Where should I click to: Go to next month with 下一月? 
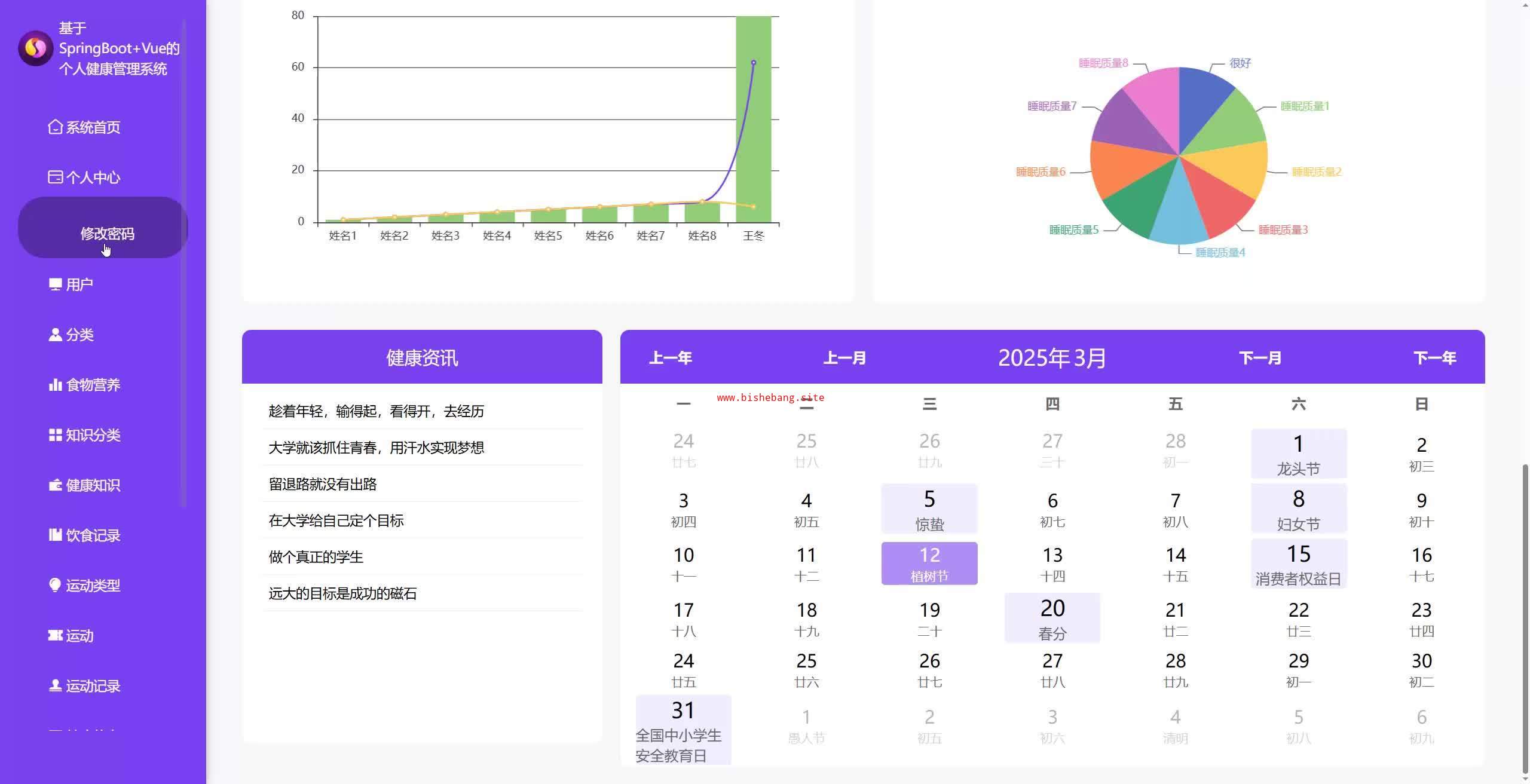coord(1260,358)
